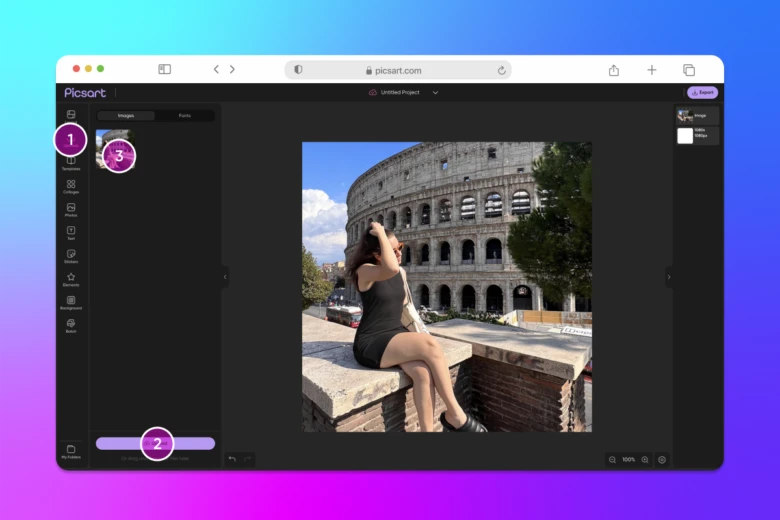Click the purple Export button
Image resolution: width=780 pixels, height=520 pixels.
click(x=702, y=92)
